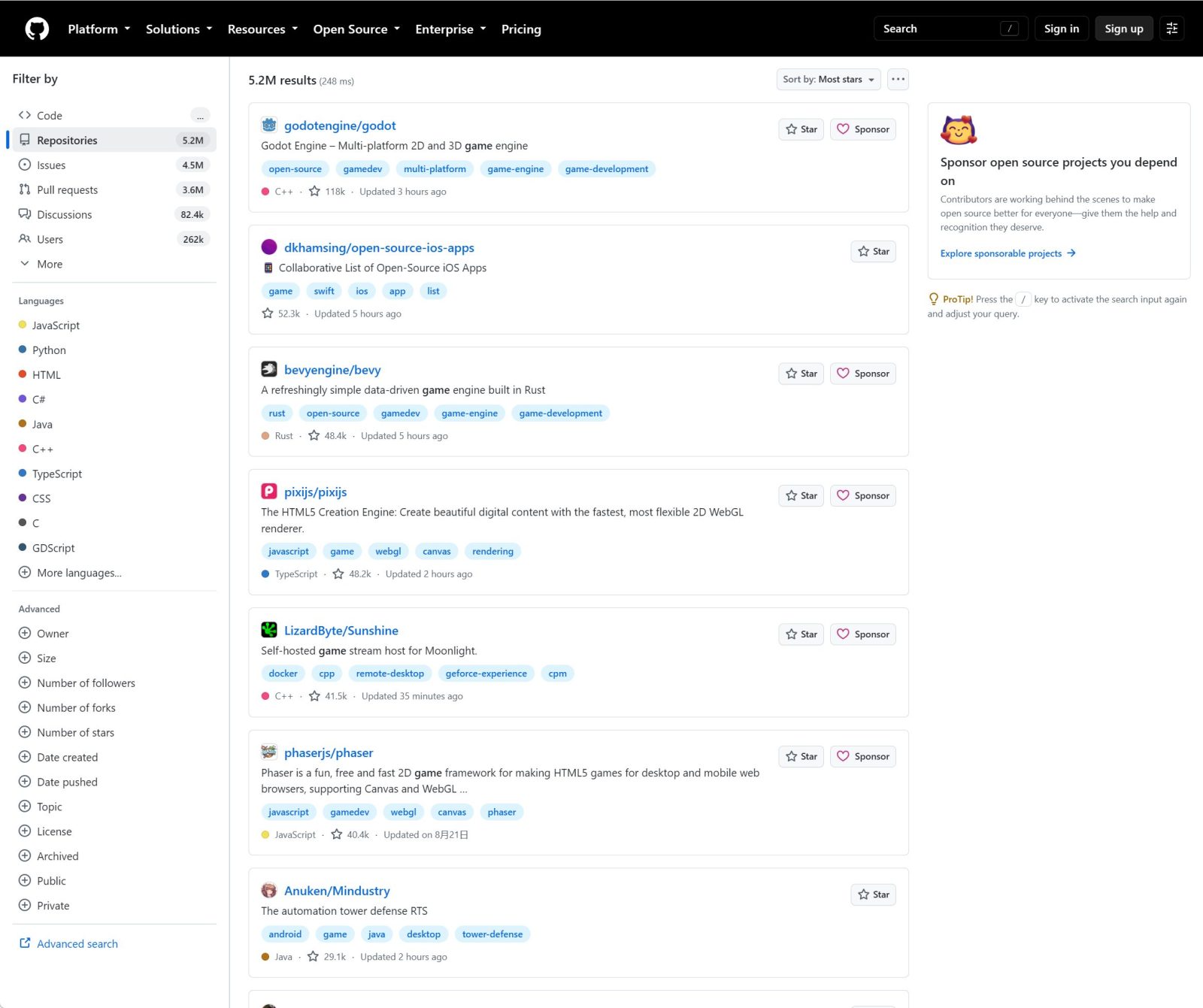
Task: Select the Issues filter
Action: (x=114, y=165)
